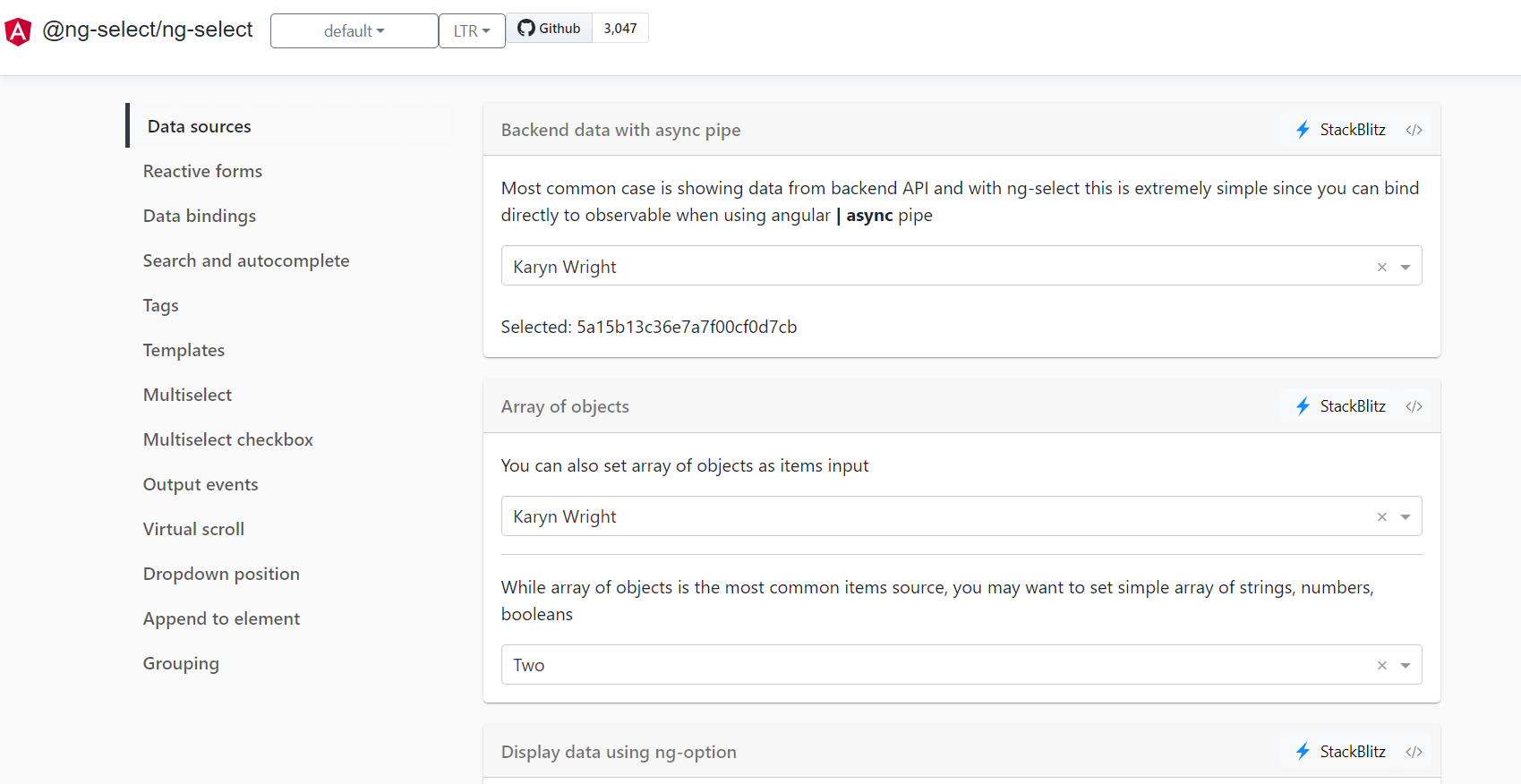View source code for Array of objects example

coord(1414,406)
